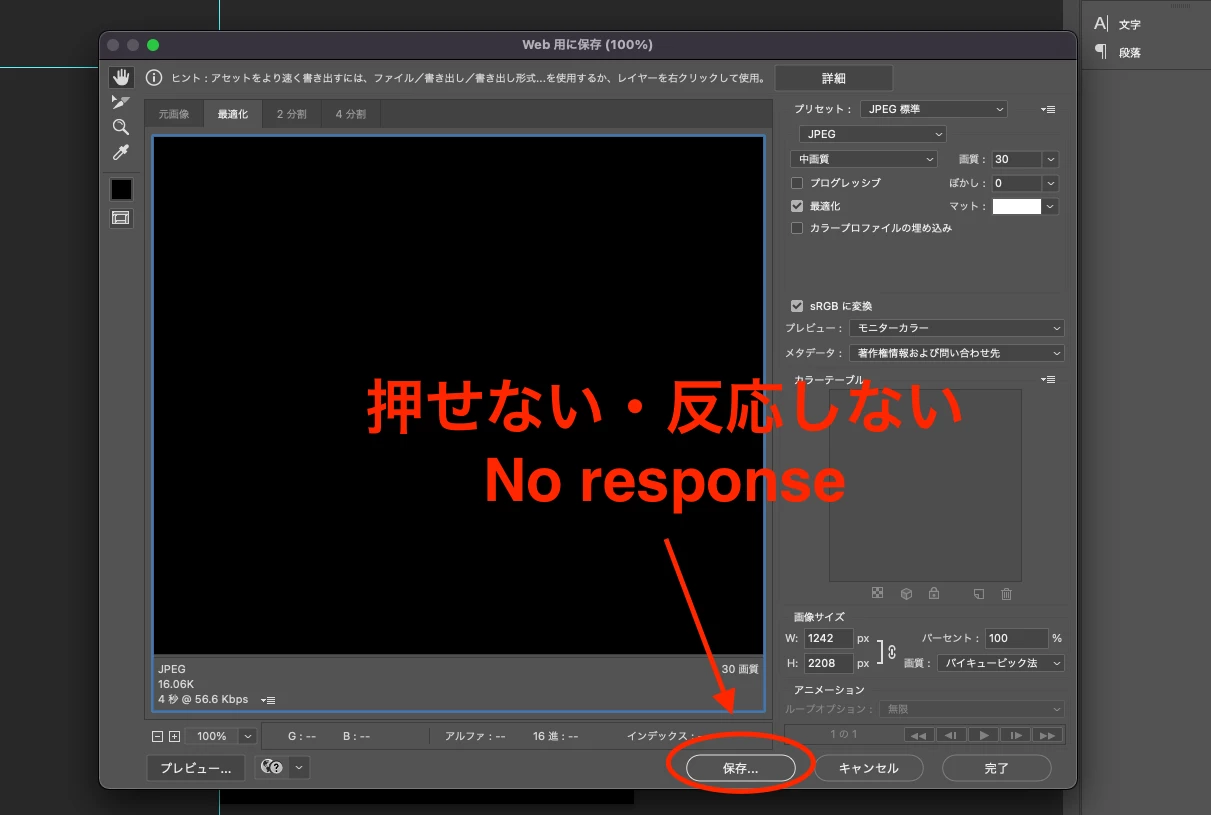This screenshot has width=1211, height=815.
Task: Click the map to transparent color icon
Action: coord(877,593)
